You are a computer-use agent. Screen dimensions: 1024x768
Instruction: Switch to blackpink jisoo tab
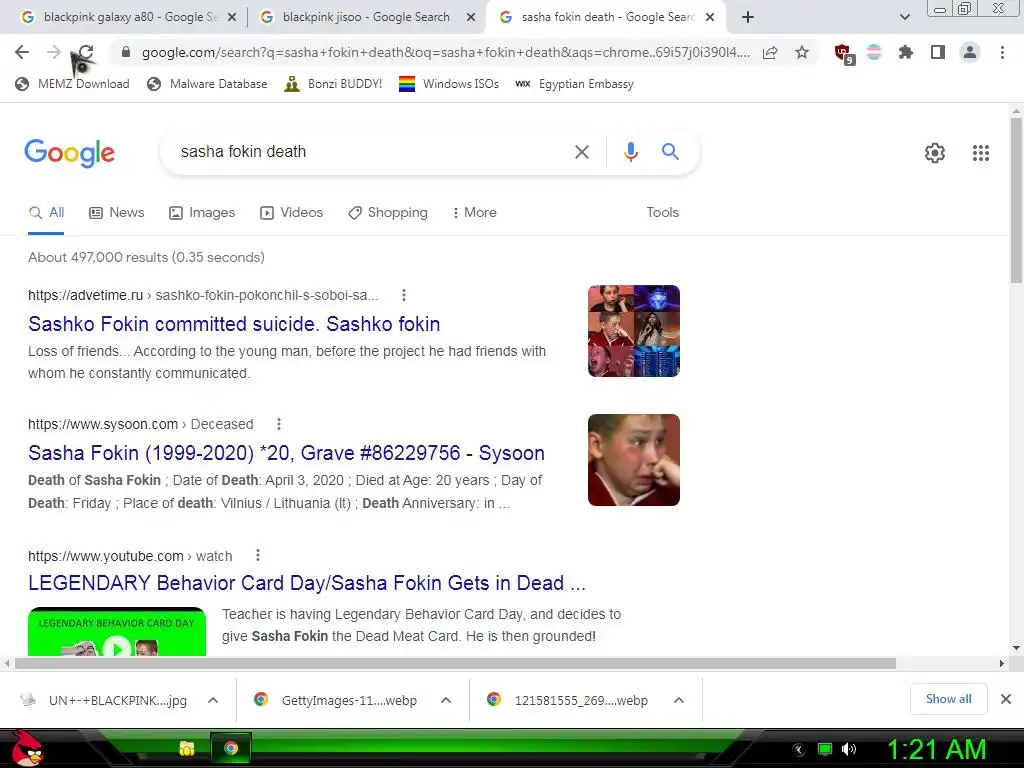point(366,18)
